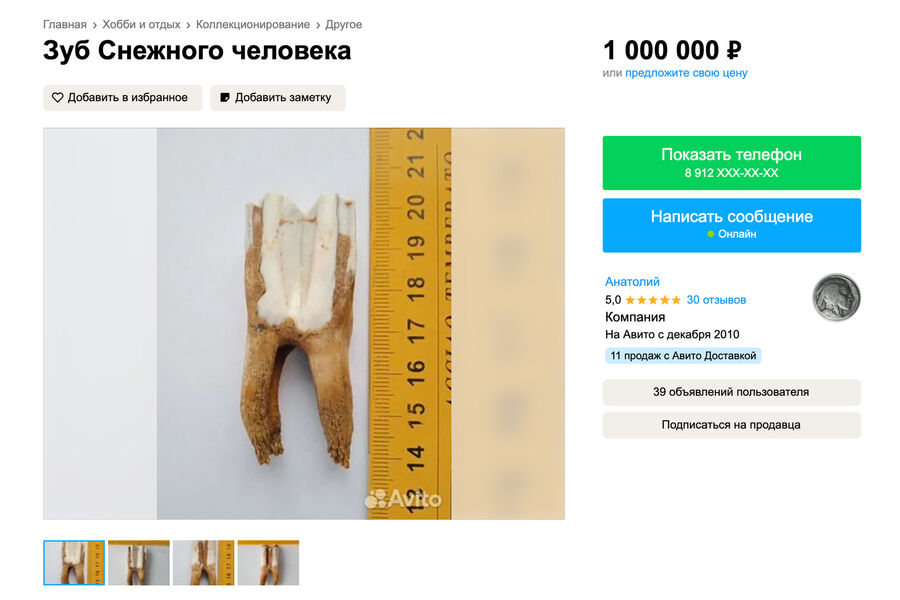Open the 30 отзывов reviews link
The height and width of the screenshot is (600, 900).
pos(716,300)
